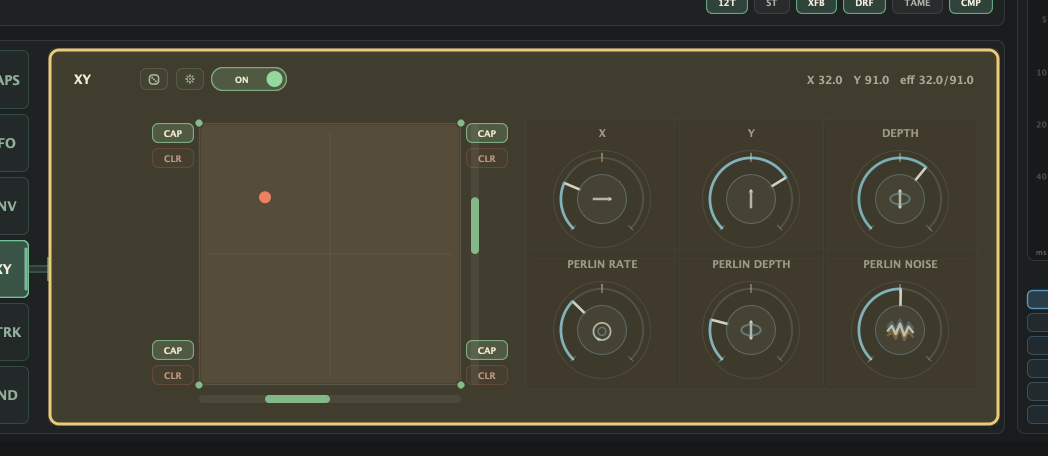This screenshot has width=1048, height=456.
Task: Click the "DEPTH" knob label
Action: [900, 133]
